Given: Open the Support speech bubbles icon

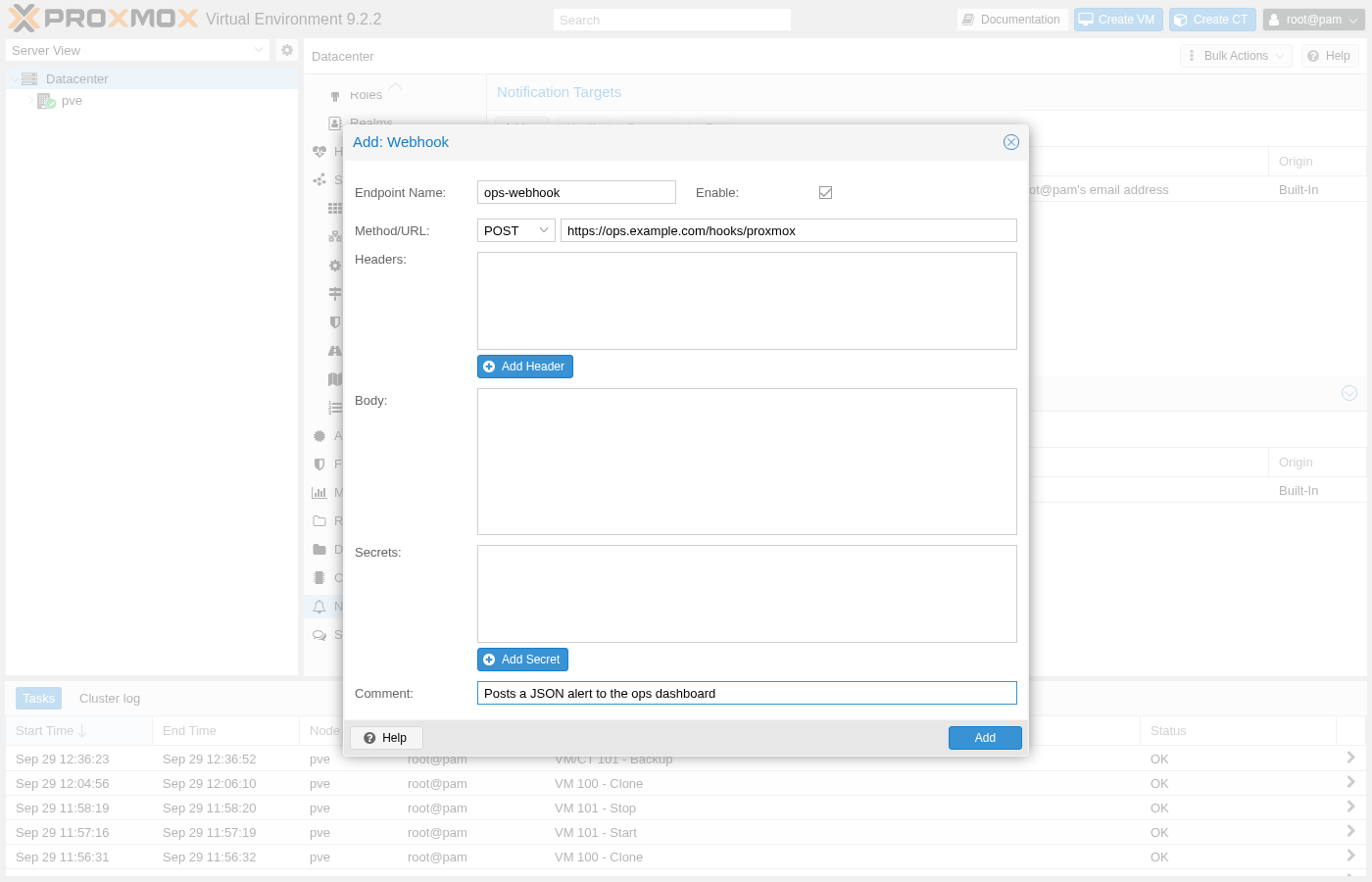Looking at the screenshot, I should tap(319, 635).
